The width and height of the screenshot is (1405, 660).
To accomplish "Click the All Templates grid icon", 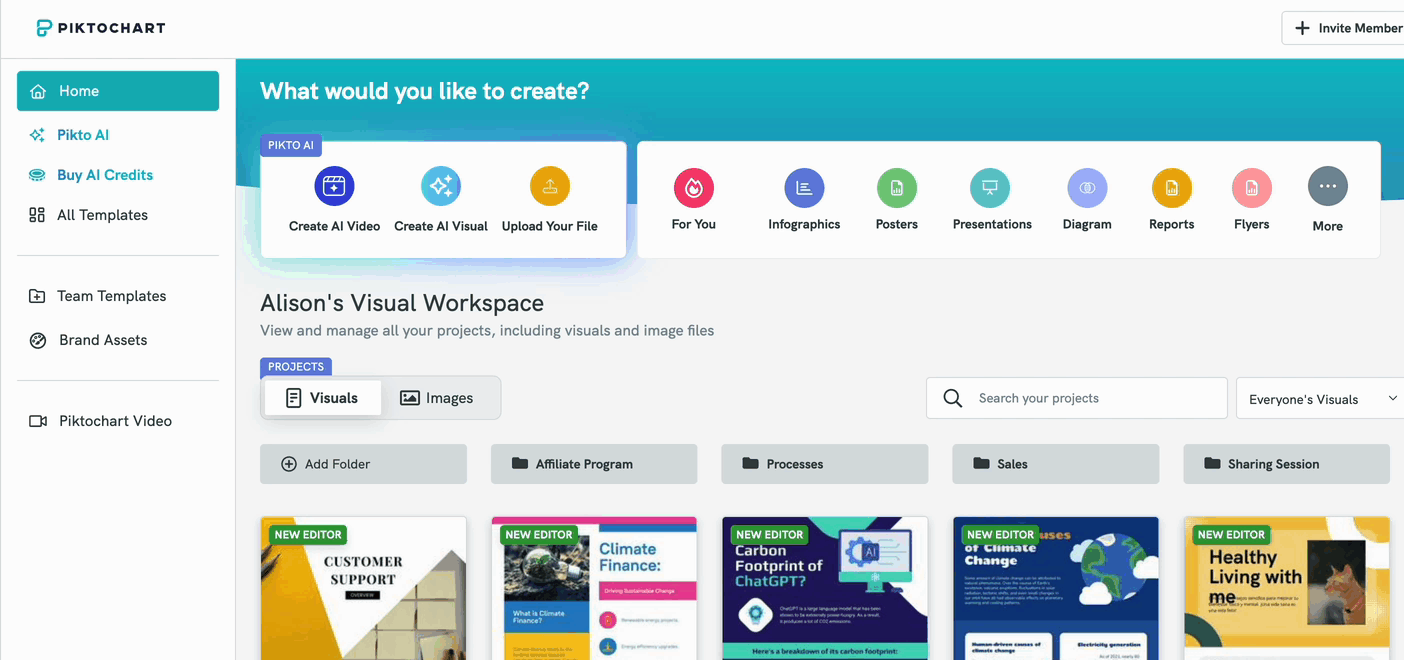I will coord(37,215).
